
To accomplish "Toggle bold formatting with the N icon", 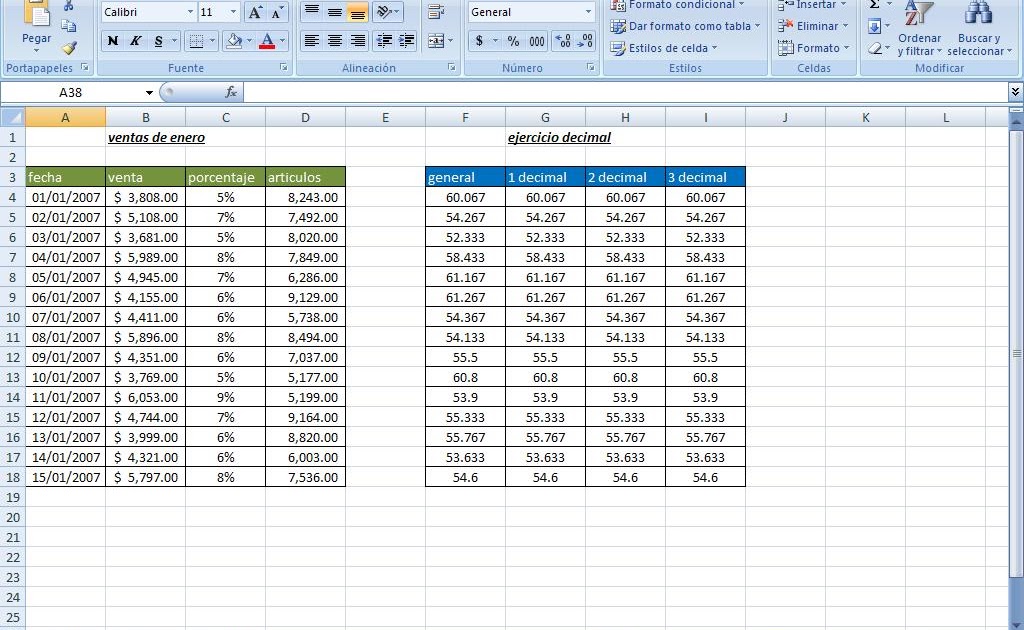I will click(113, 40).
